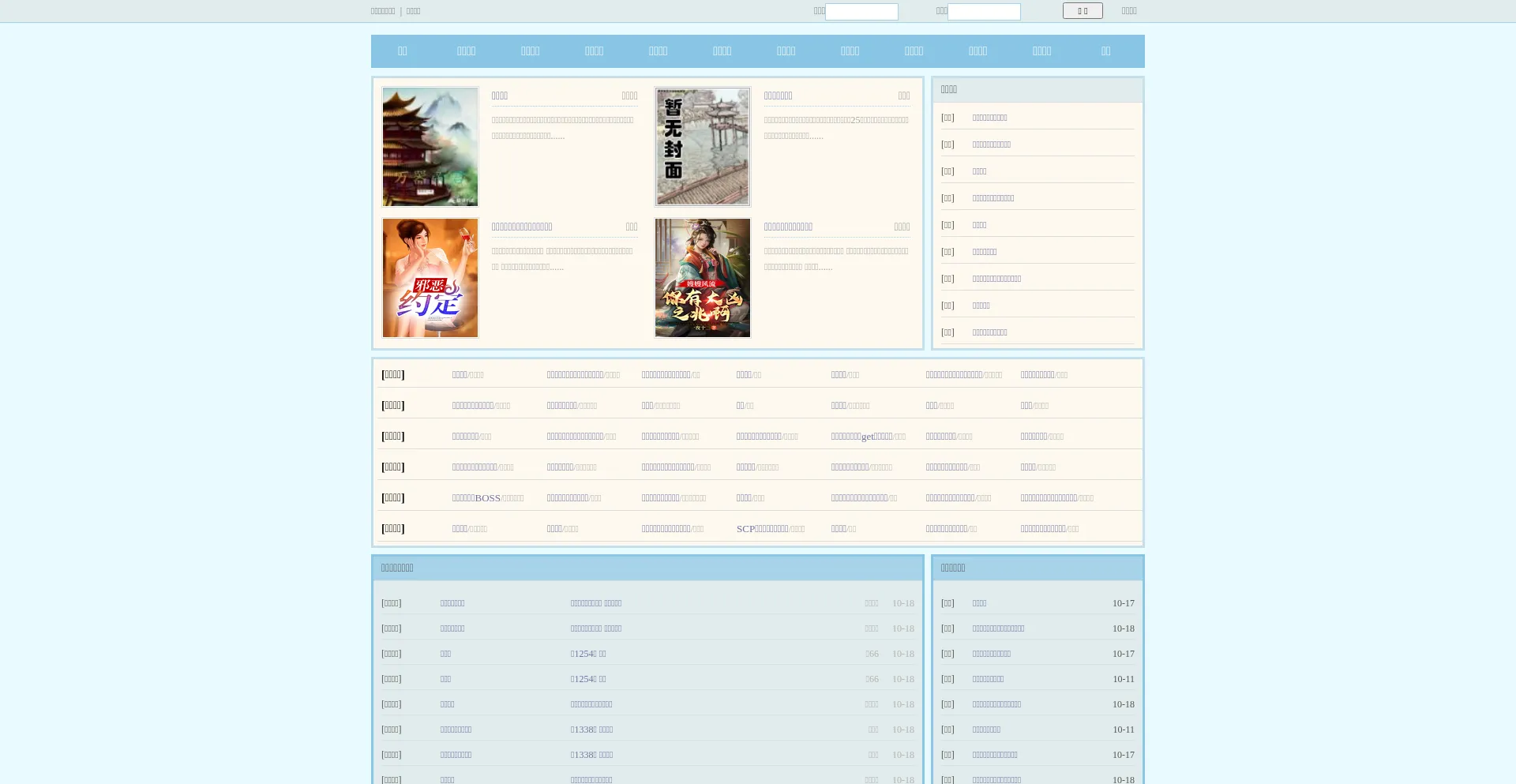
Task: Click the 暂无封面 placeholder book cover
Action: pos(702,147)
